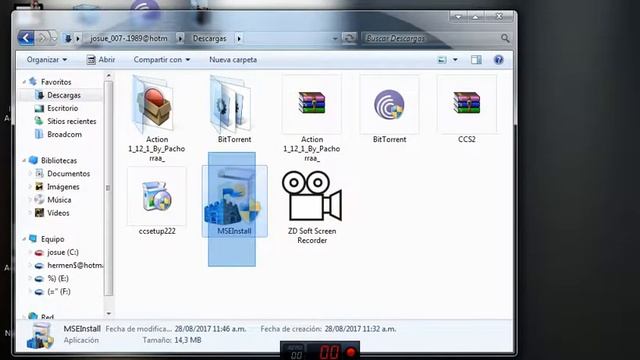Expand the arrow after josue_007-1989@hotm path
This screenshot has height=360, width=640.
point(180,38)
